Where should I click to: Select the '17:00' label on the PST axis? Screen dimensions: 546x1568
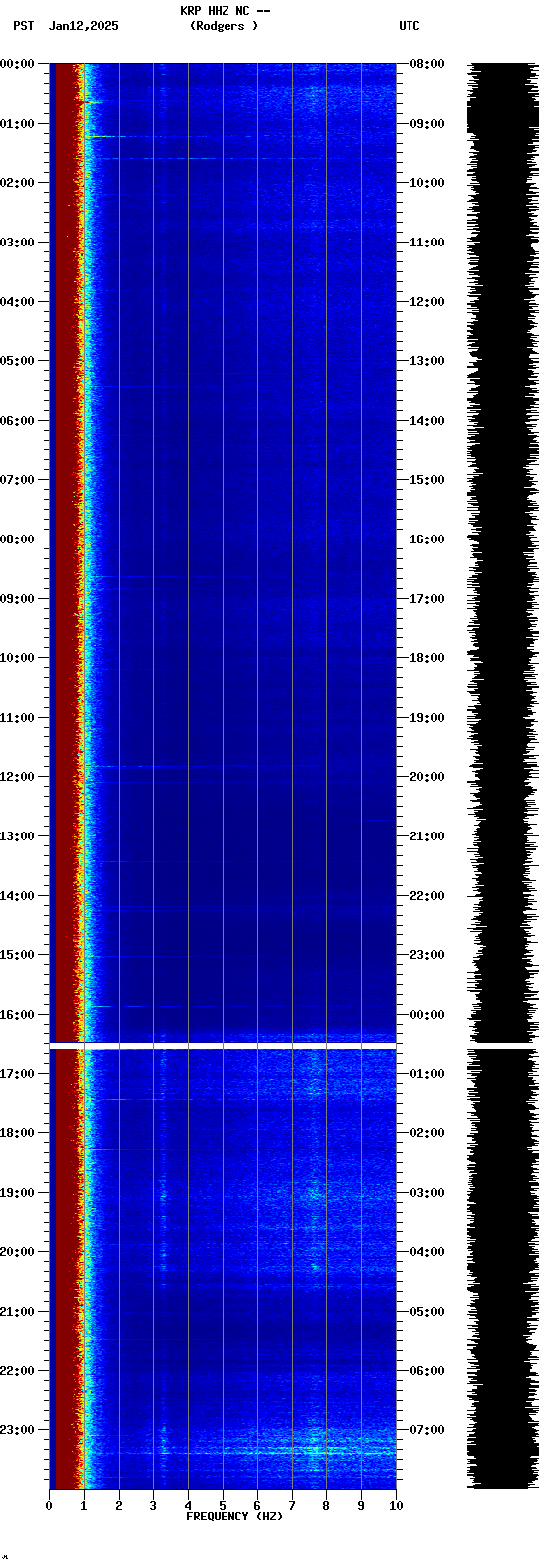click(x=17, y=1074)
